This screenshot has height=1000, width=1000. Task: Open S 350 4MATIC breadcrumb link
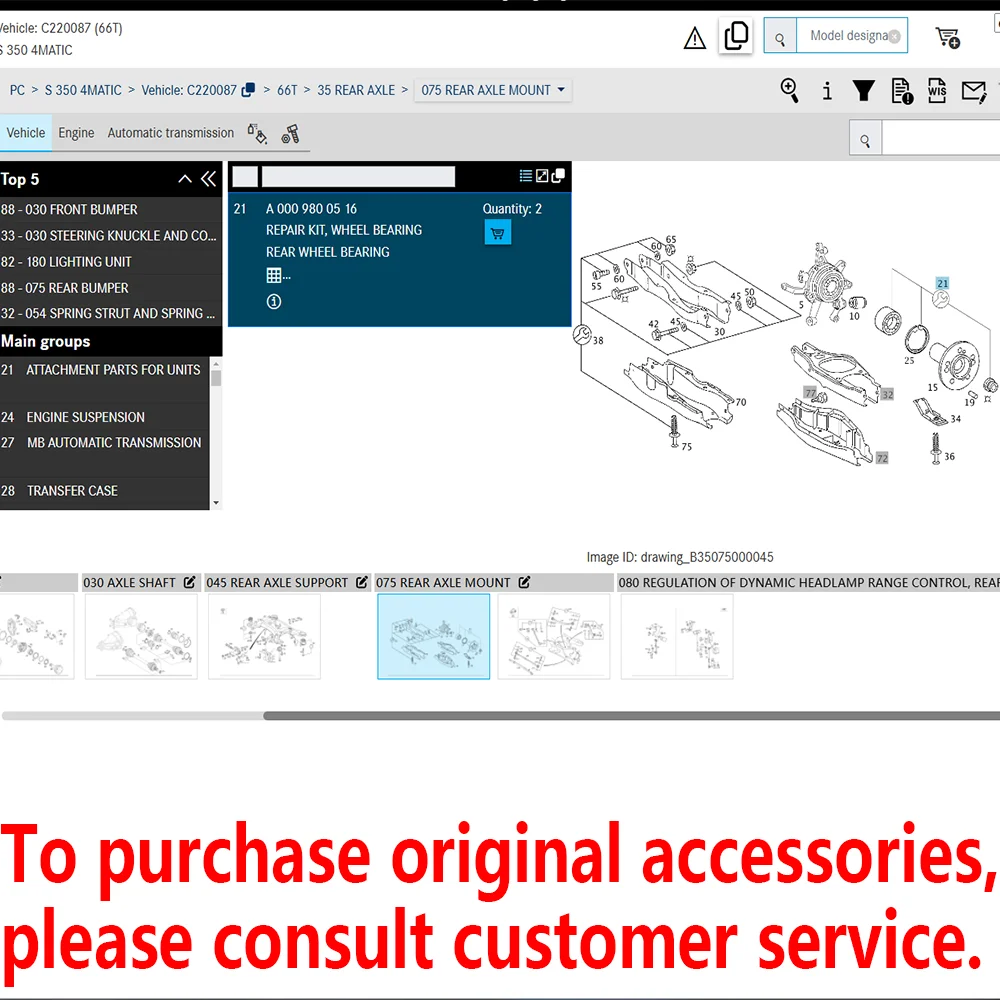click(x=83, y=90)
